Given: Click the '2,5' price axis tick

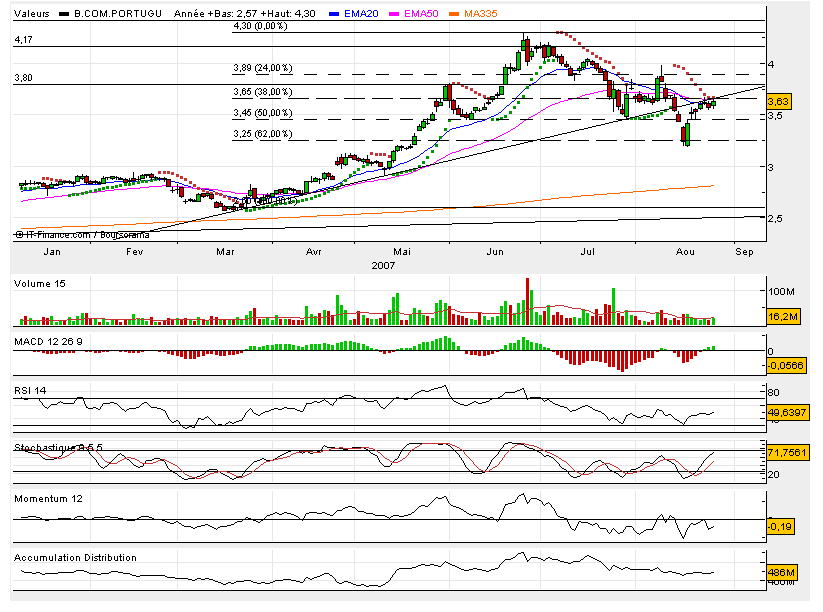Looking at the screenshot, I should point(775,218).
